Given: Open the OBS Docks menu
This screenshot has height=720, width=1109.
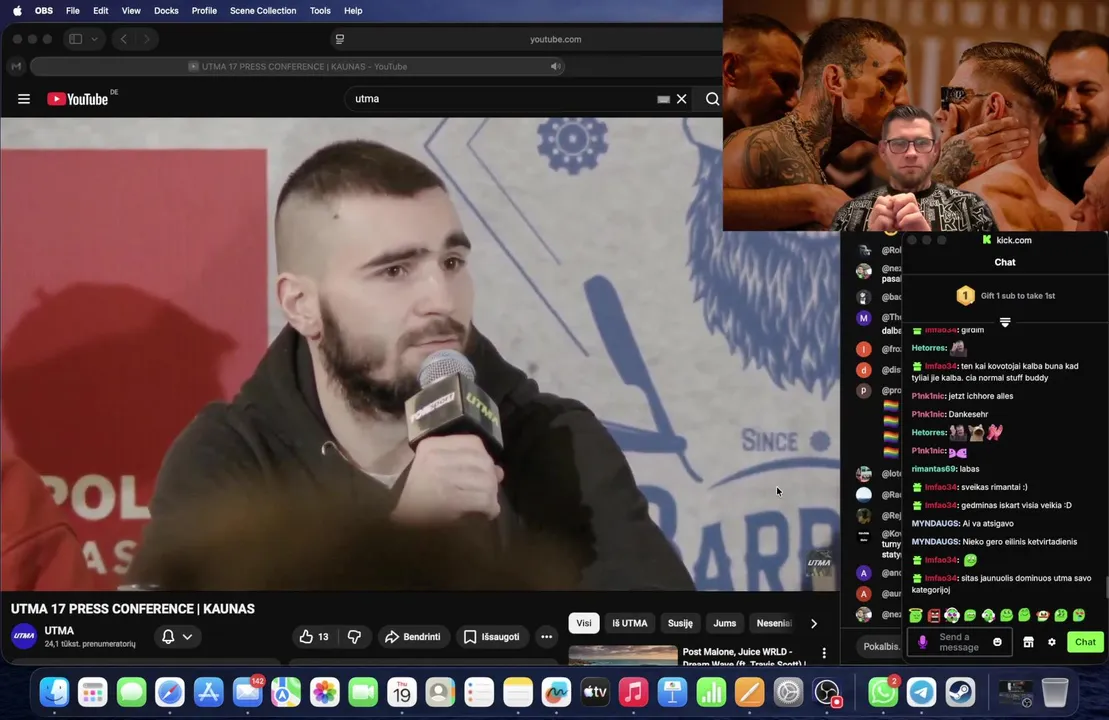Looking at the screenshot, I should click(166, 11).
